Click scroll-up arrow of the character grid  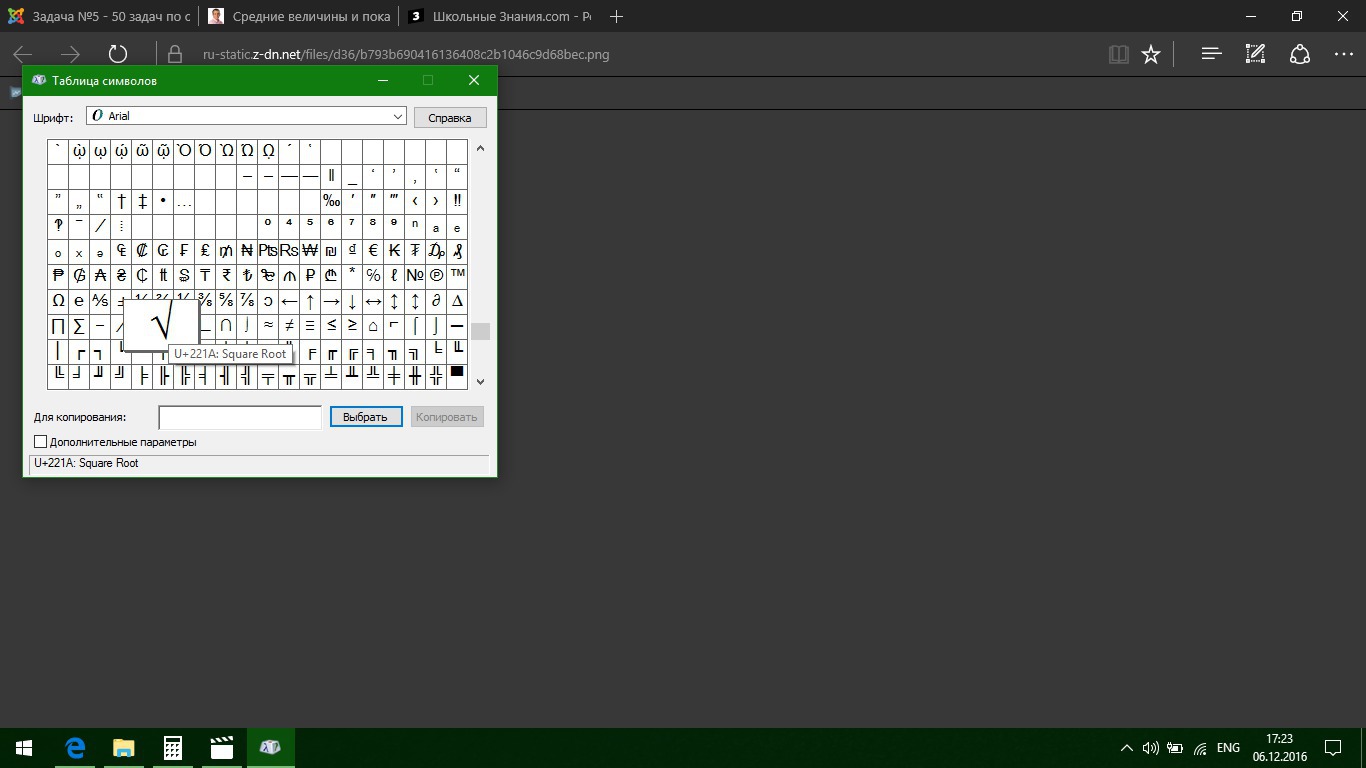coord(480,148)
